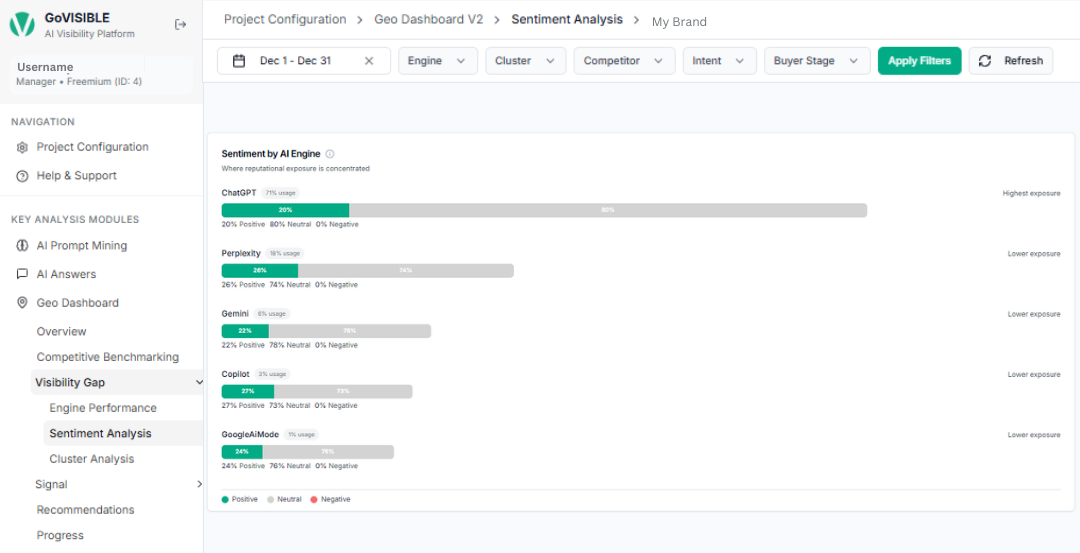This screenshot has width=1080, height=553.
Task: Click the Username profile card
Action: pyautogui.click(x=101, y=74)
